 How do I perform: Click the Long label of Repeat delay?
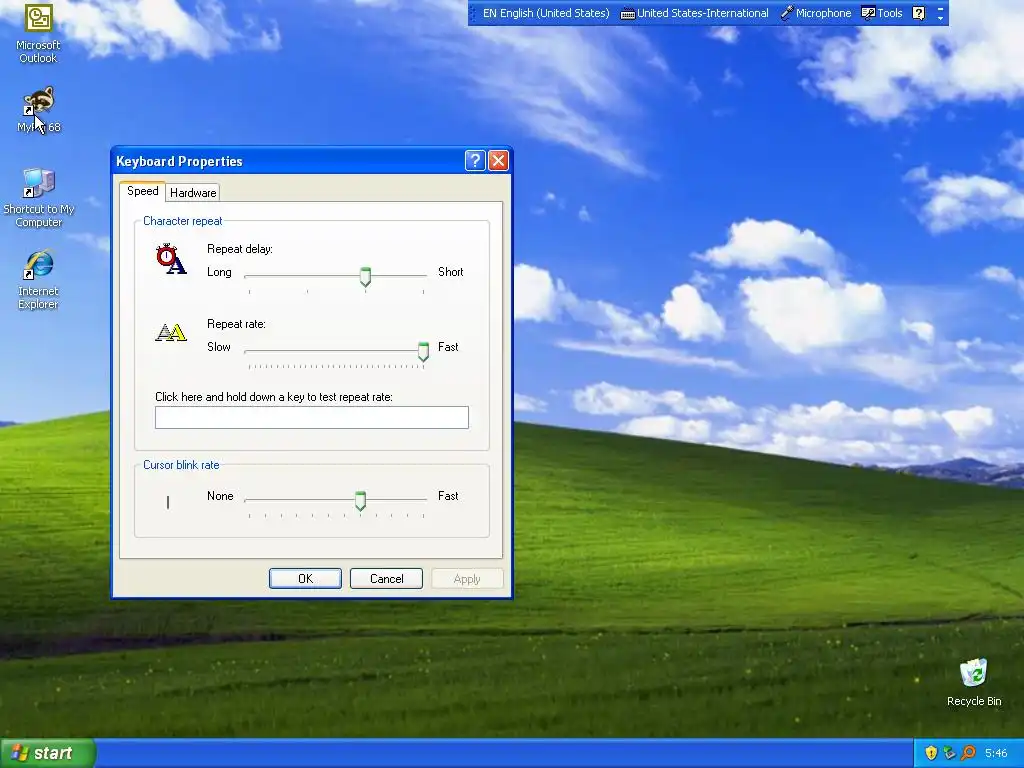219,272
